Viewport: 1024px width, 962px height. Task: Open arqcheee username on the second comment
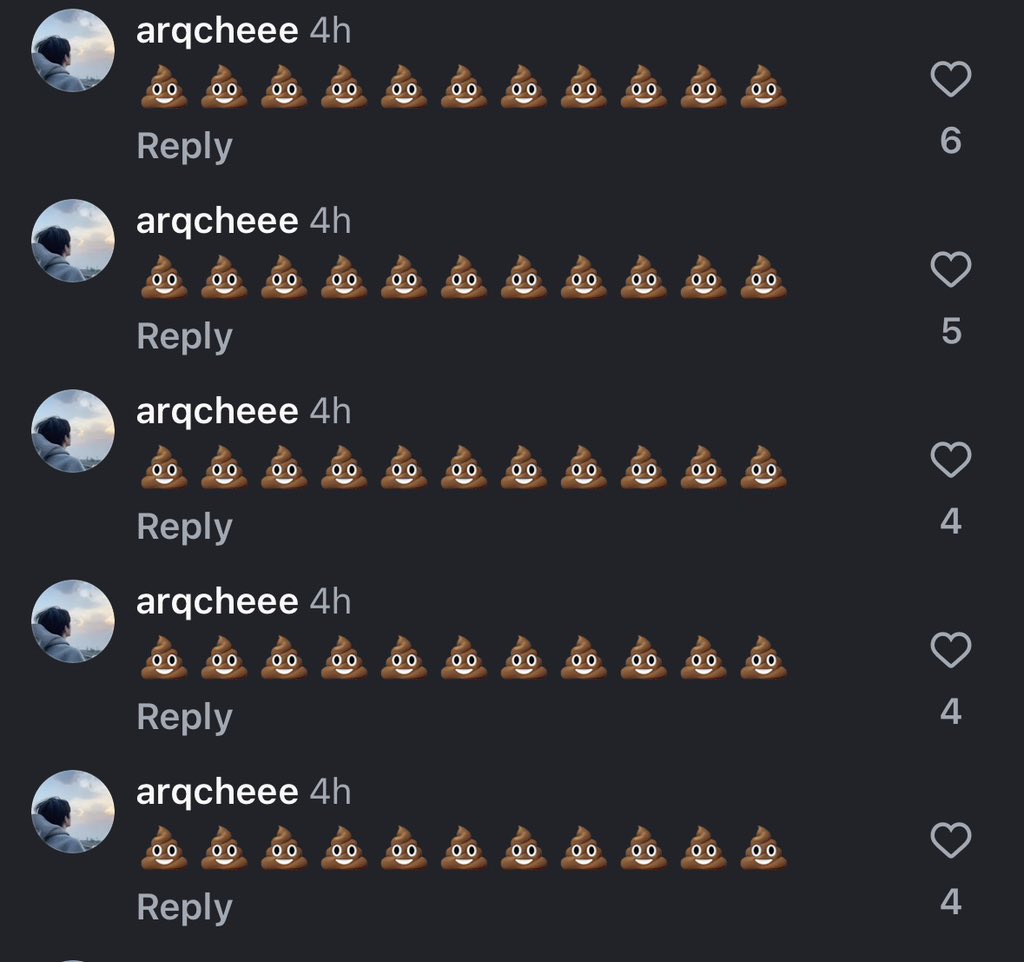[x=217, y=221]
